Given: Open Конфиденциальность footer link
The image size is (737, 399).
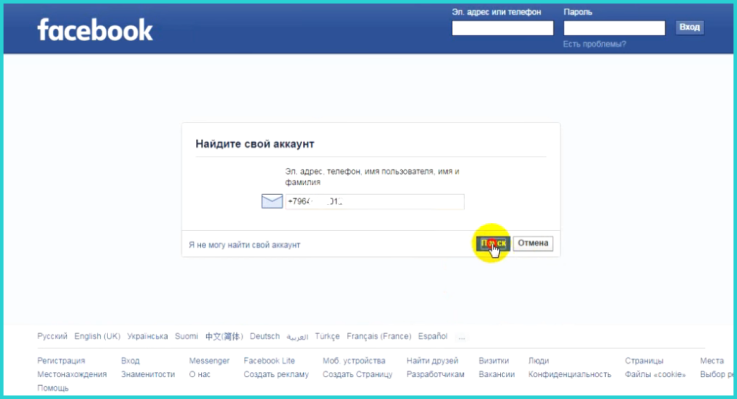Looking at the screenshot, I should [570, 375].
